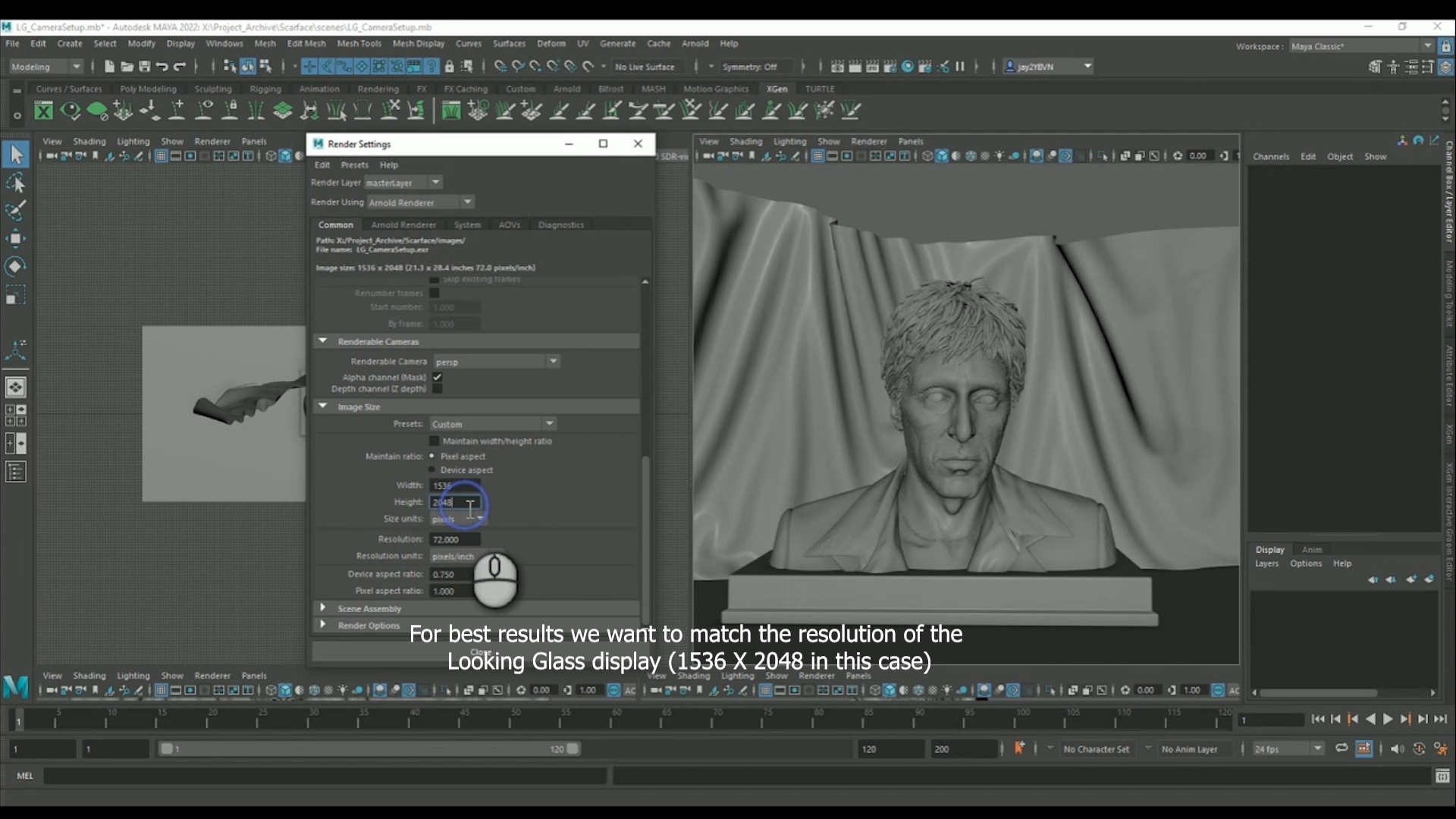Enable Depth channel (Z depth)
1456x819 pixels.
tap(438, 389)
